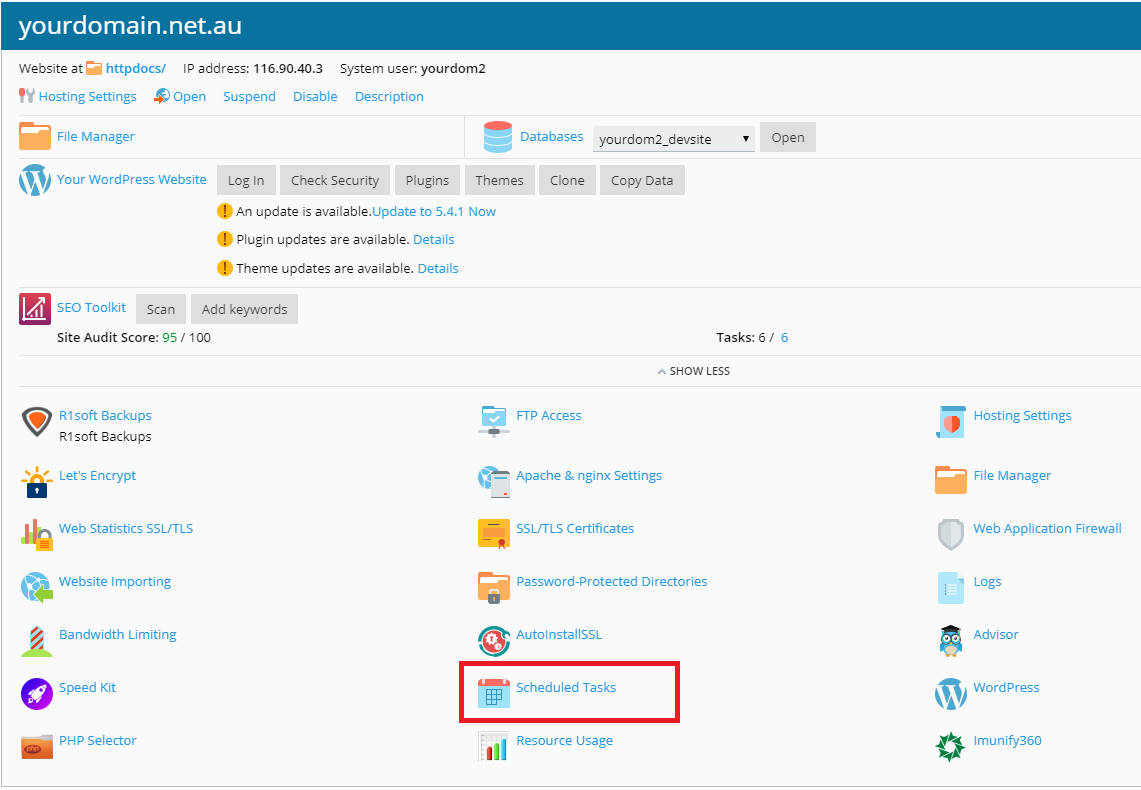The image size is (1141, 790).
Task: Open Hosting Settings link in top toolbar
Action: point(87,97)
